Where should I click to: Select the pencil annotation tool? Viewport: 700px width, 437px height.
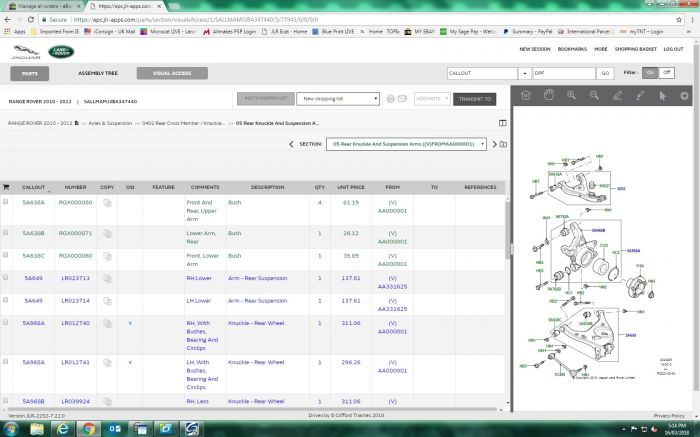coord(617,95)
